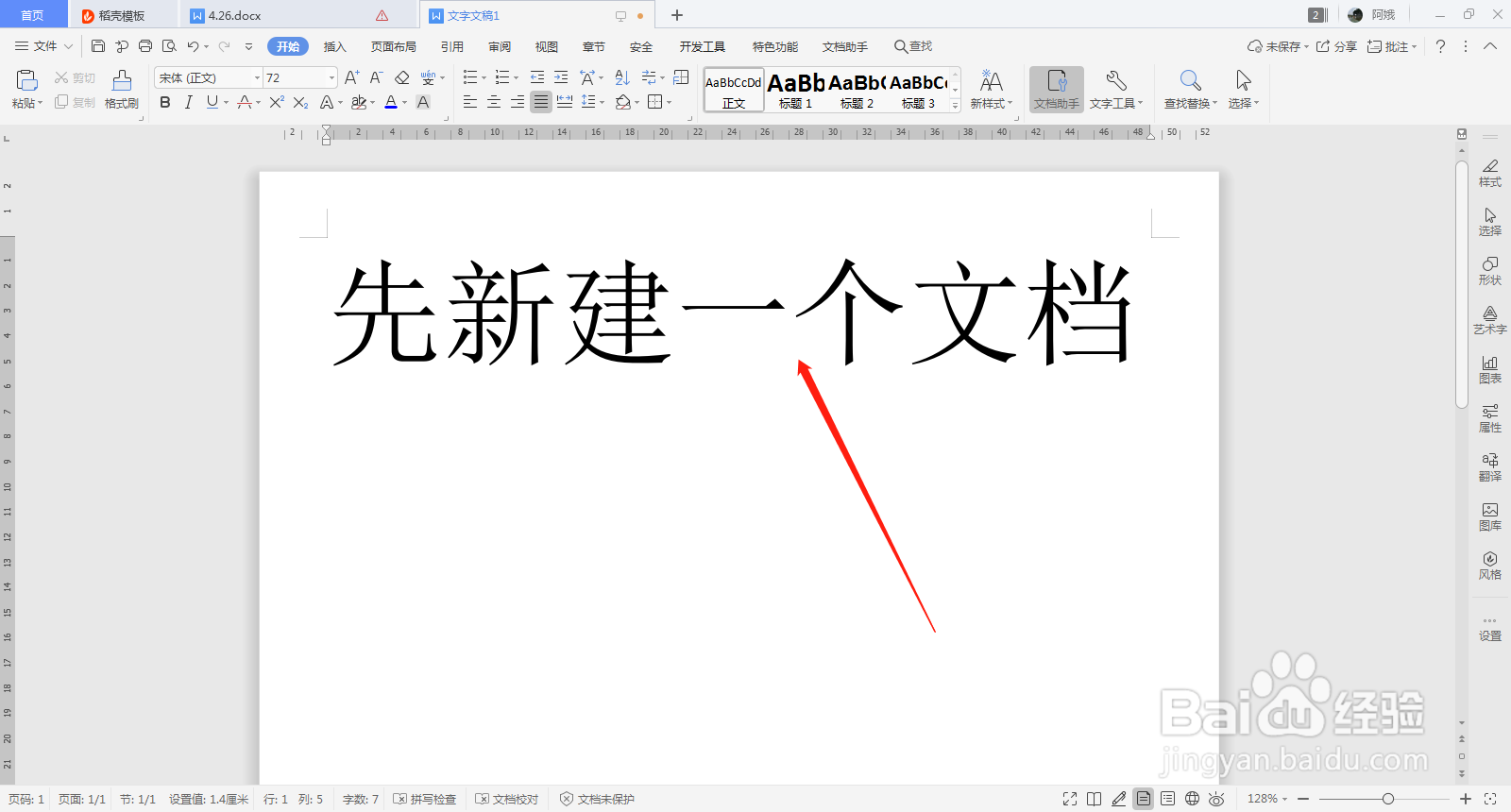The height and width of the screenshot is (812, 1511).
Task: Switch to Page layout view in status bar
Action: (1144, 799)
